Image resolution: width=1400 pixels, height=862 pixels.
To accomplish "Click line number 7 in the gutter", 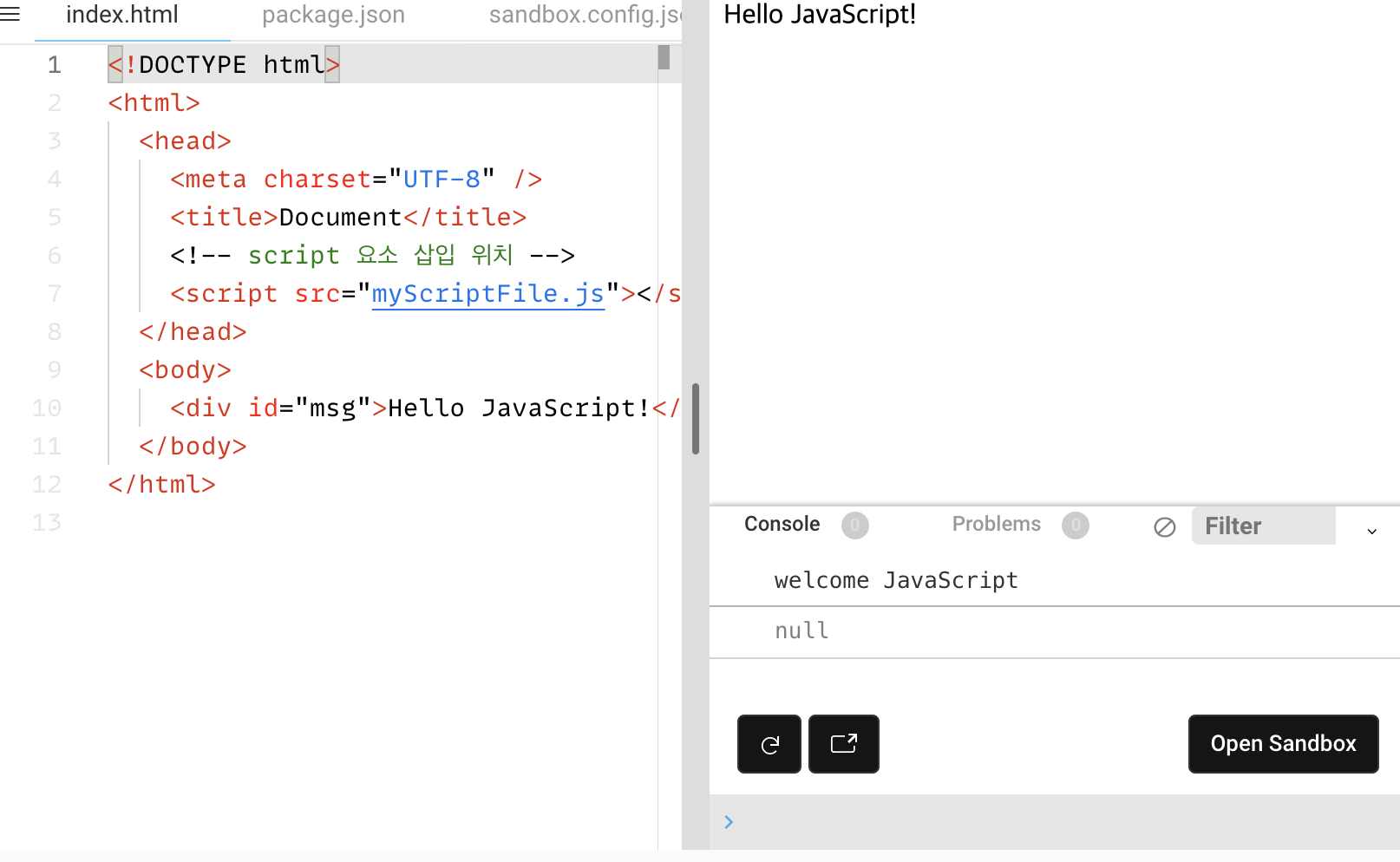I will (54, 293).
